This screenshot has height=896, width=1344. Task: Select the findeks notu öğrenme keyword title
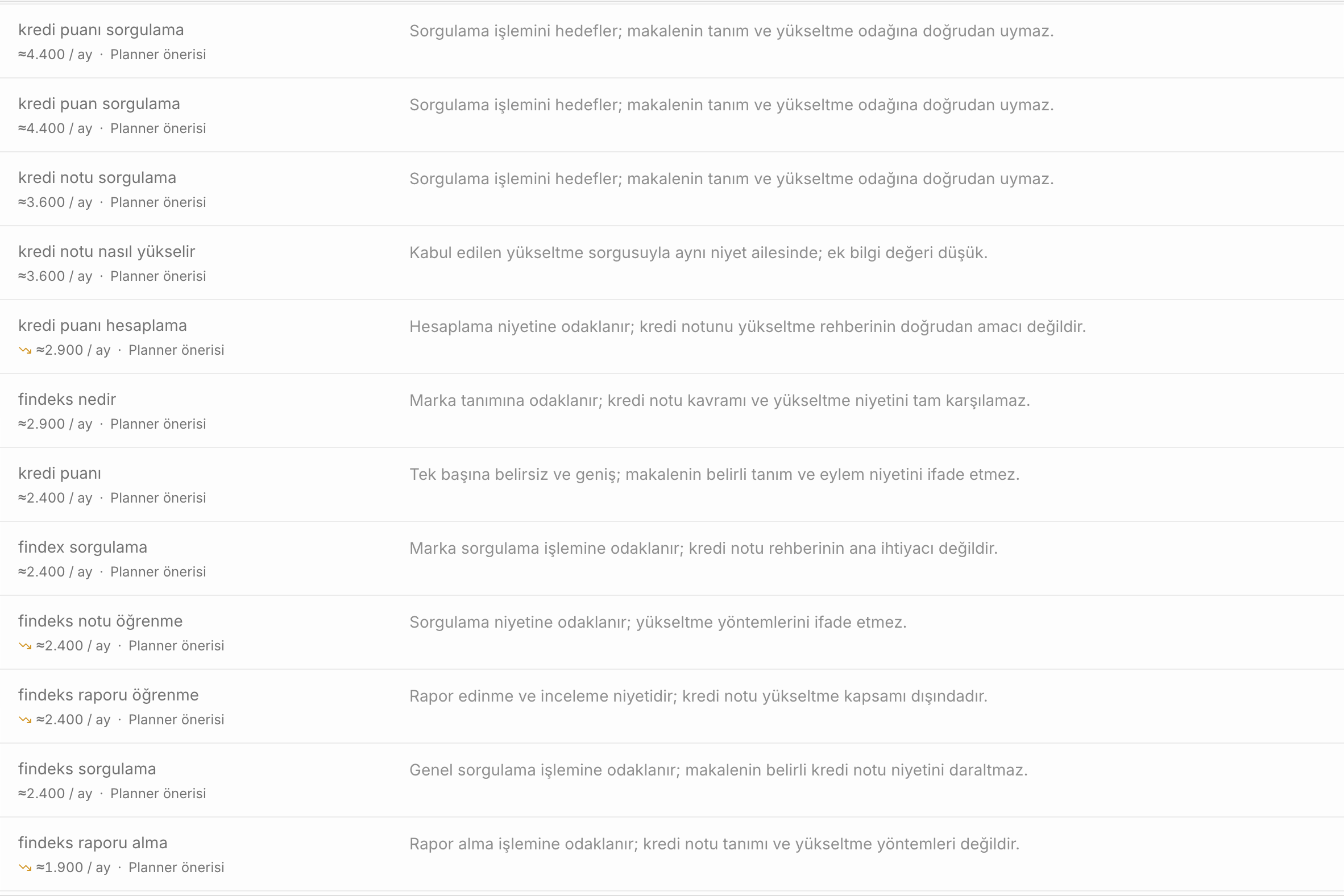click(101, 621)
